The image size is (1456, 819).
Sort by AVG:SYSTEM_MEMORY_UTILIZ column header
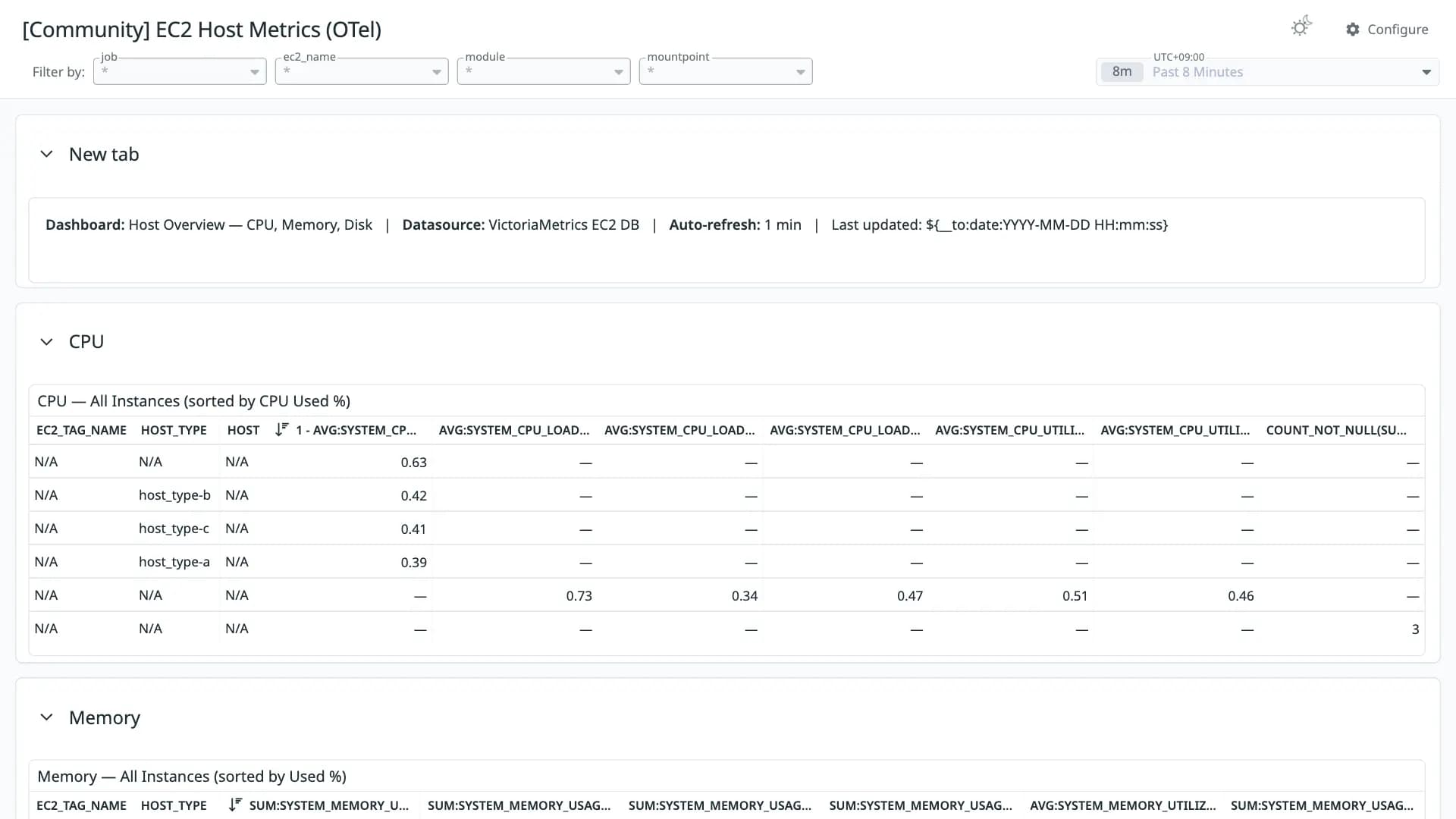[x=1122, y=805]
